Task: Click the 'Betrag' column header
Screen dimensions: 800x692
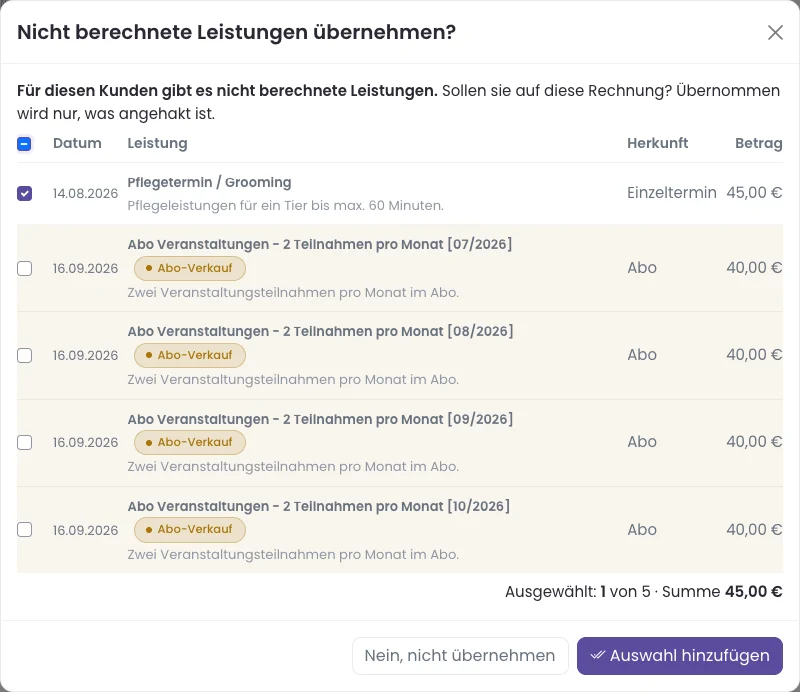Action: pyautogui.click(x=759, y=143)
